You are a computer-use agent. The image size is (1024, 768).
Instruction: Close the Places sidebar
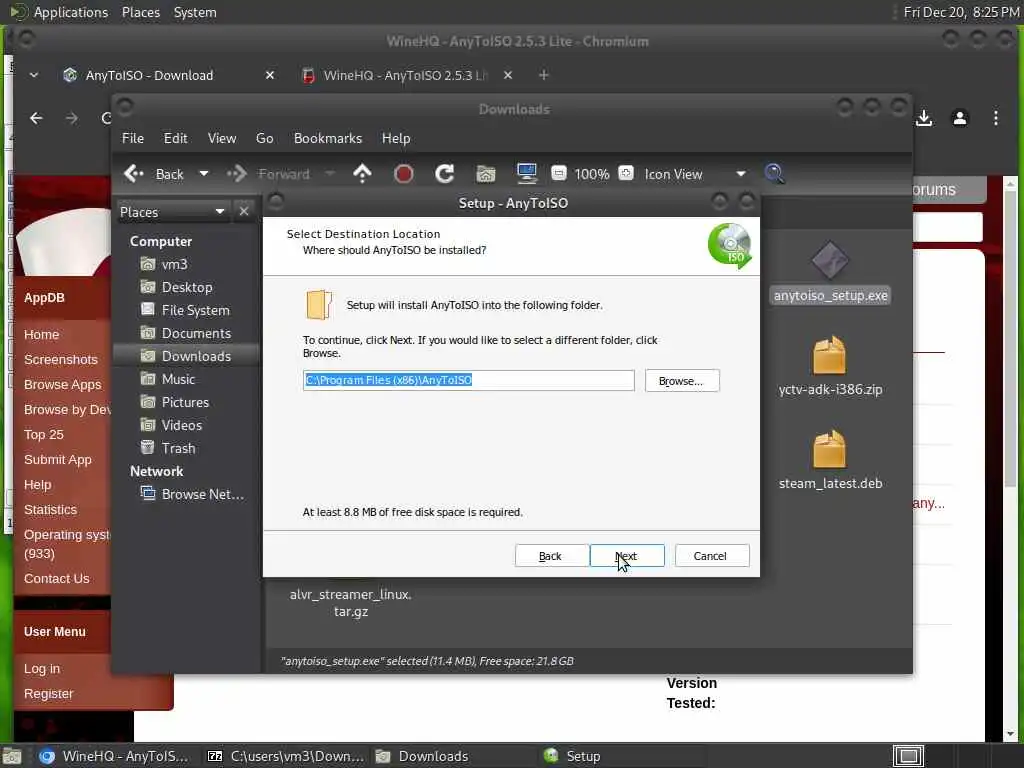pos(244,212)
